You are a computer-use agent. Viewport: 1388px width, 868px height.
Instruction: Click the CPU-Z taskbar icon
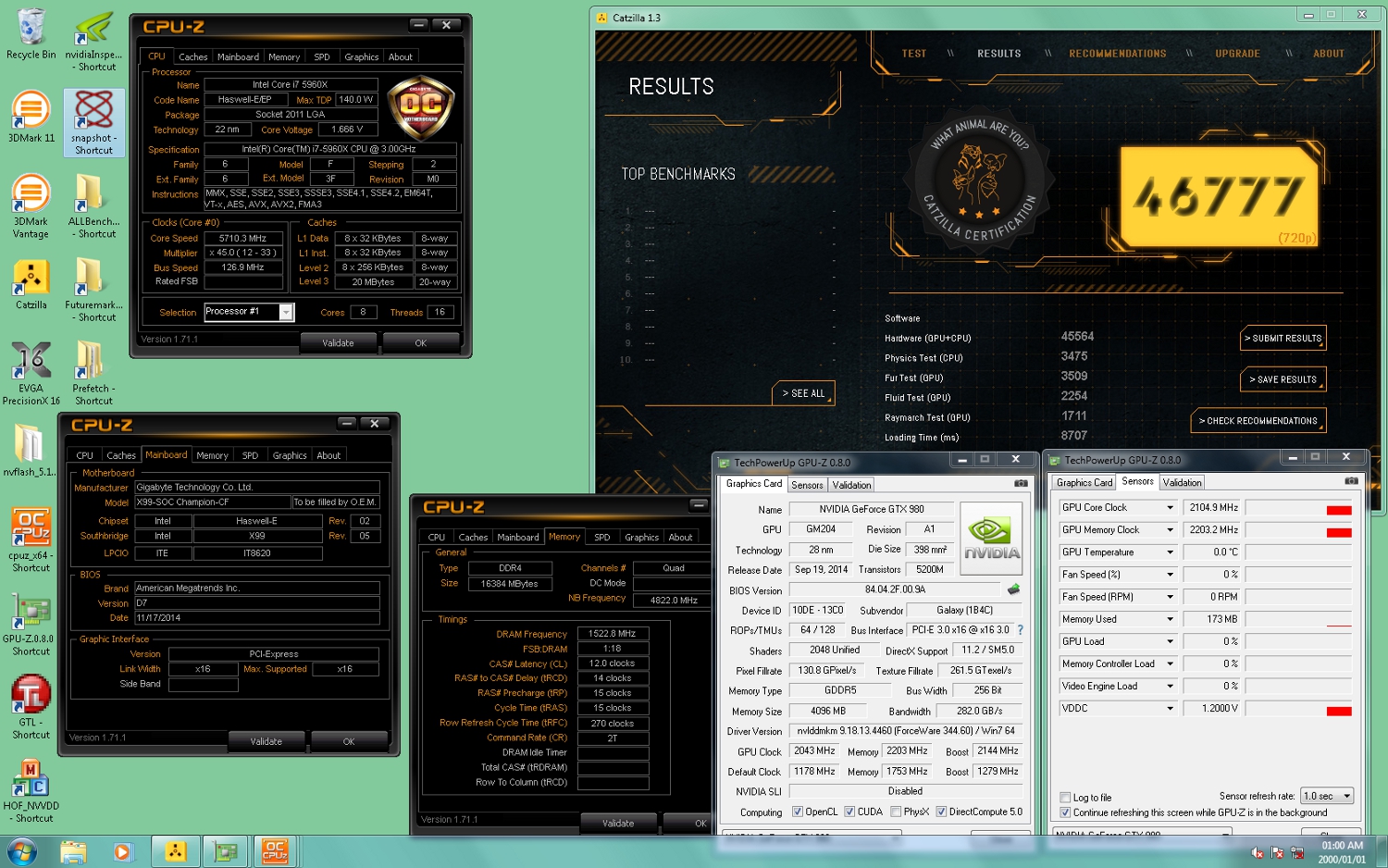(x=275, y=850)
